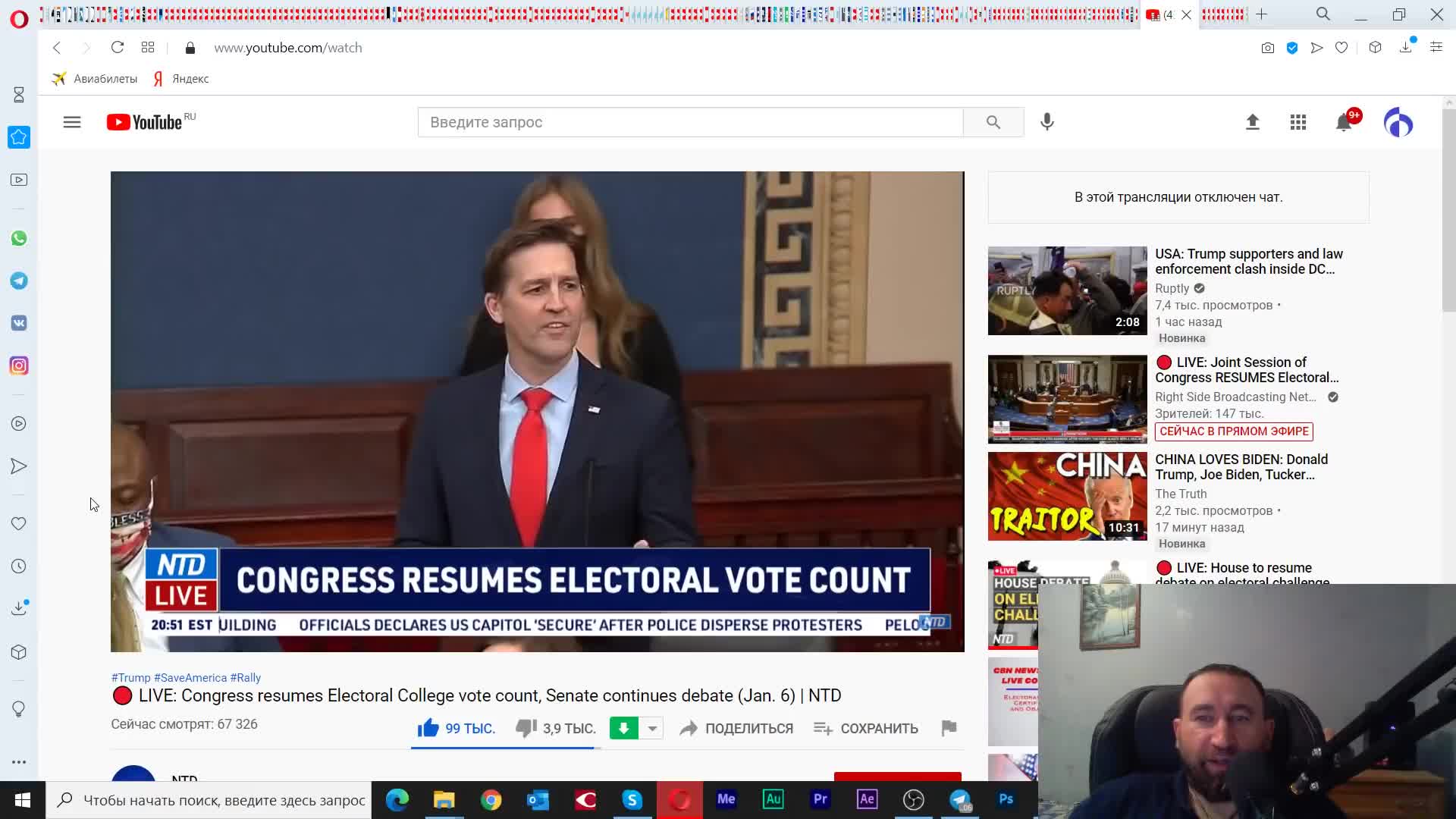Dislike the video with thumbs down
Viewport: 1456px width, 819px height.
[526, 728]
